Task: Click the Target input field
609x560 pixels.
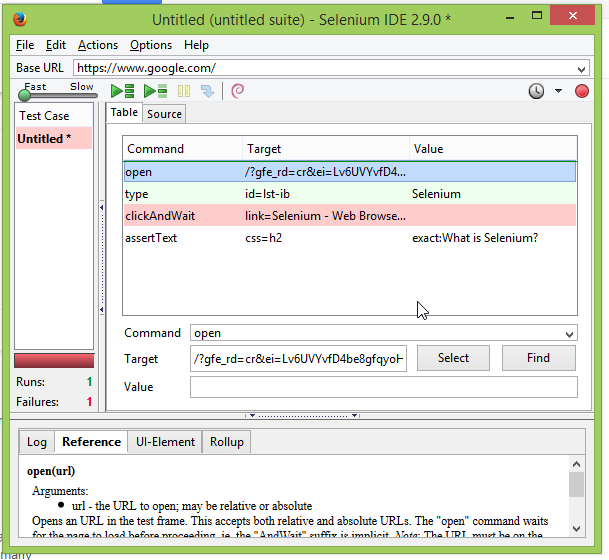Action: [x=298, y=358]
